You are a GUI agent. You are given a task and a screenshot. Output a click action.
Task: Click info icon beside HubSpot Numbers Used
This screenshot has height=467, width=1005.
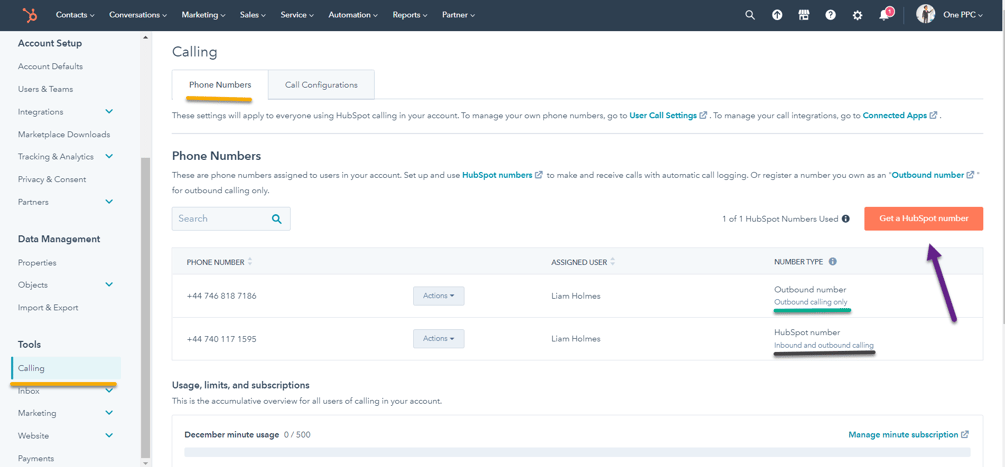coord(845,218)
